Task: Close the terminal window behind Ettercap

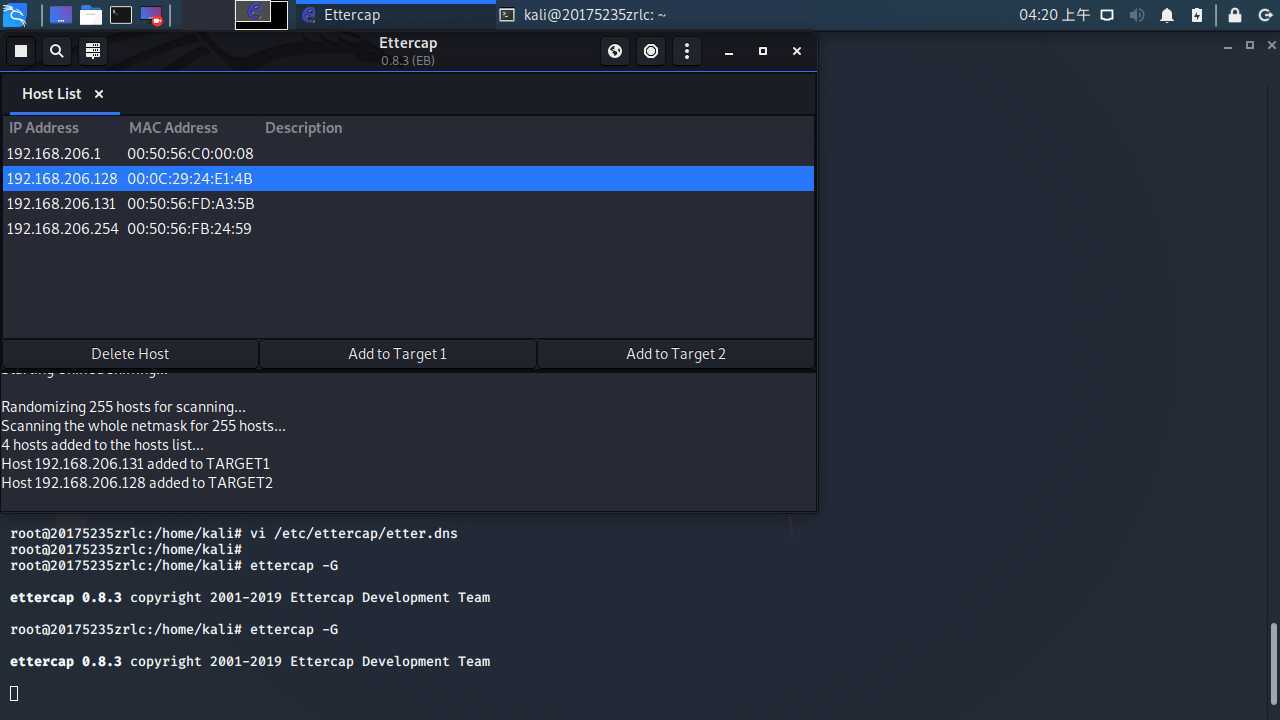Action: (1272, 46)
